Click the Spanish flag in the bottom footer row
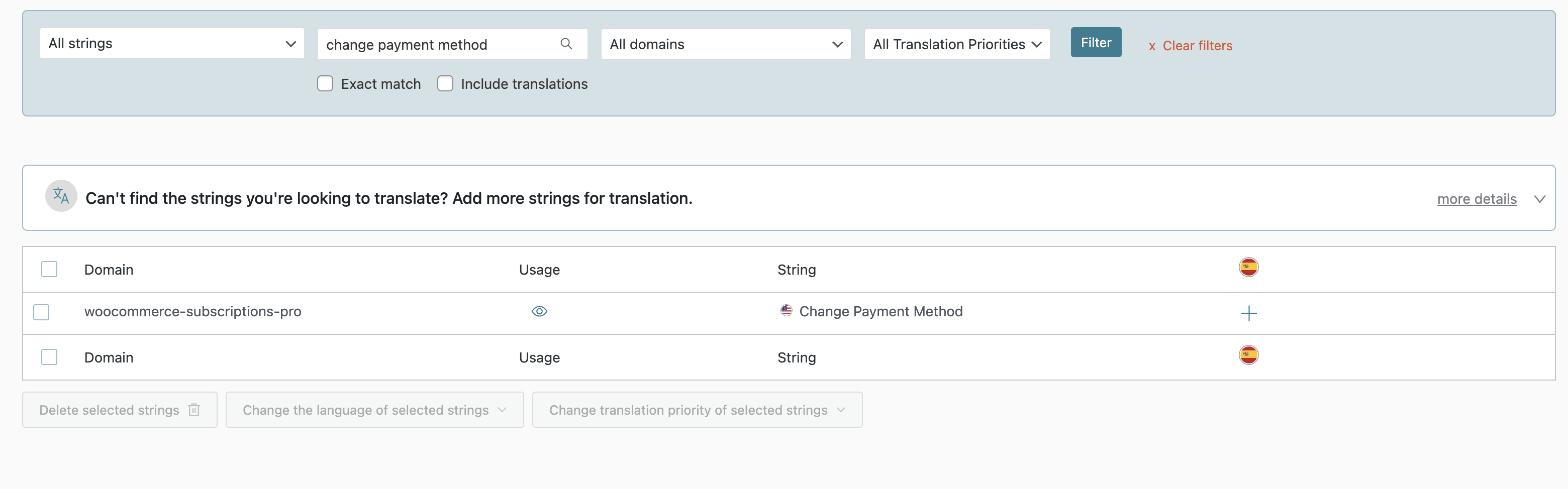Viewport: 1568px width, 489px height. point(1248,354)
